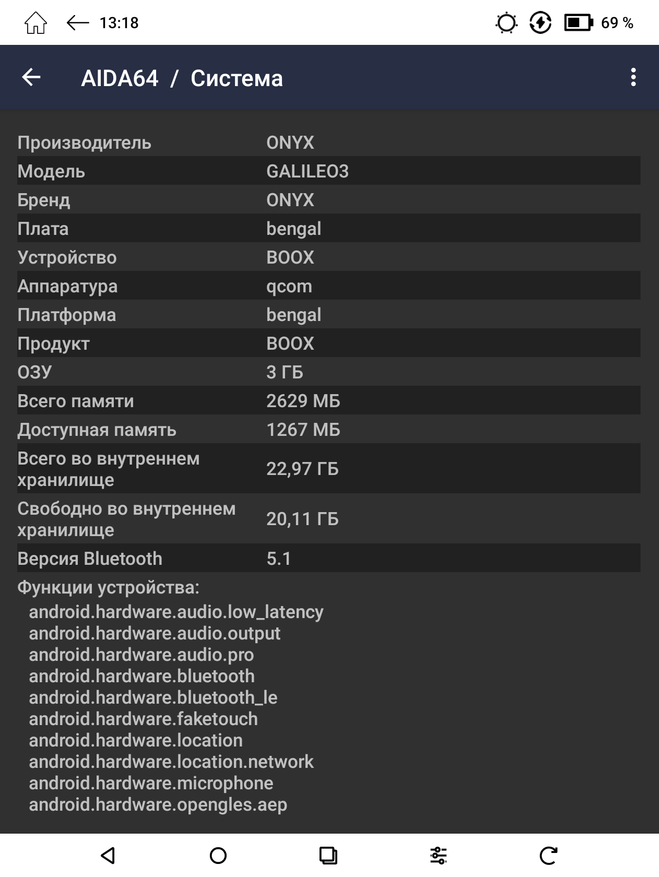Tap the 13:18 clock display
659x877 pixels.
coord(119,22)
